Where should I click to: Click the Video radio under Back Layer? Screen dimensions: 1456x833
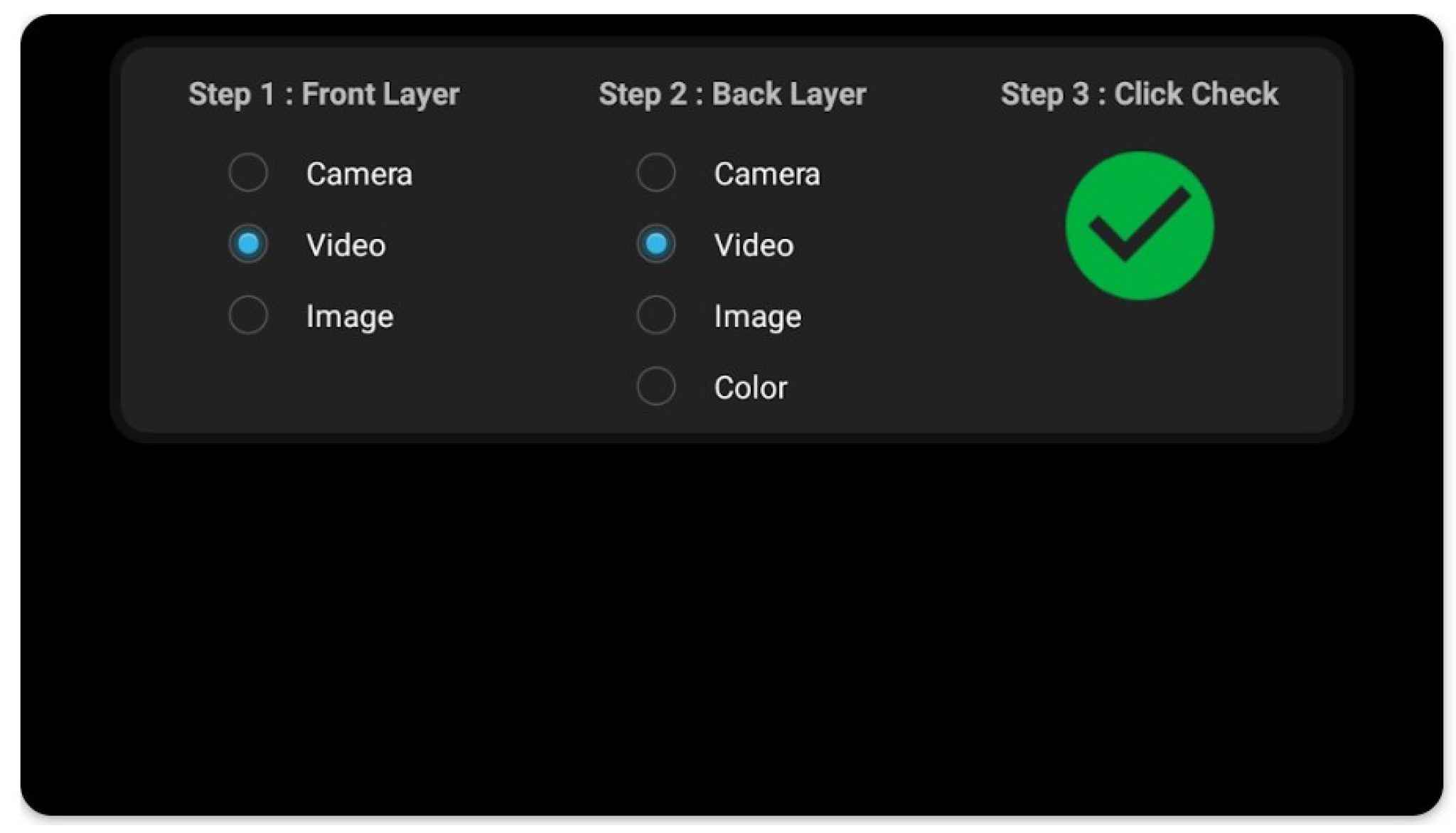[655, 245]
